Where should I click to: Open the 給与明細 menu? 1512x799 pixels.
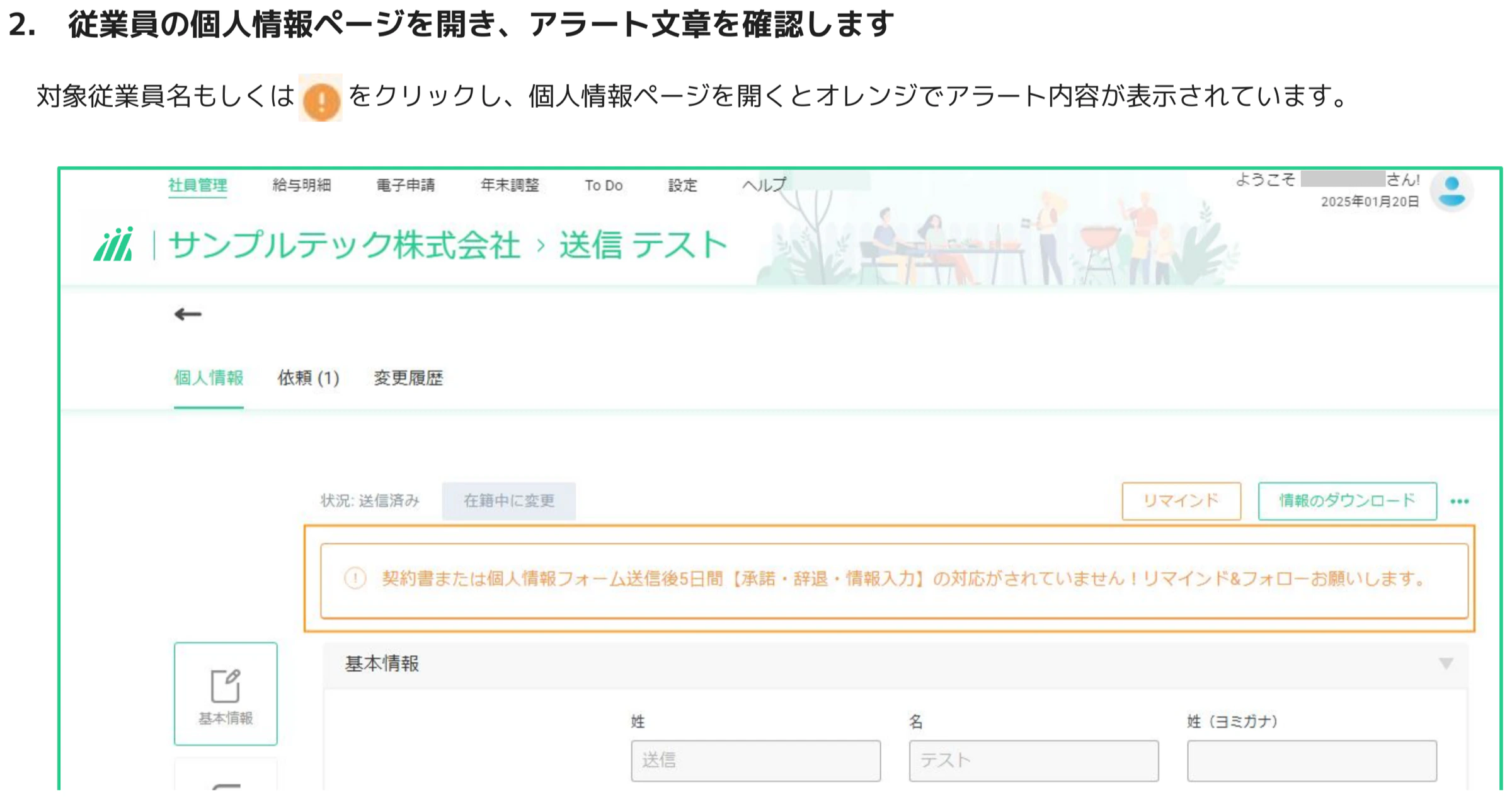pyautogui.click(x=302, y=185)
